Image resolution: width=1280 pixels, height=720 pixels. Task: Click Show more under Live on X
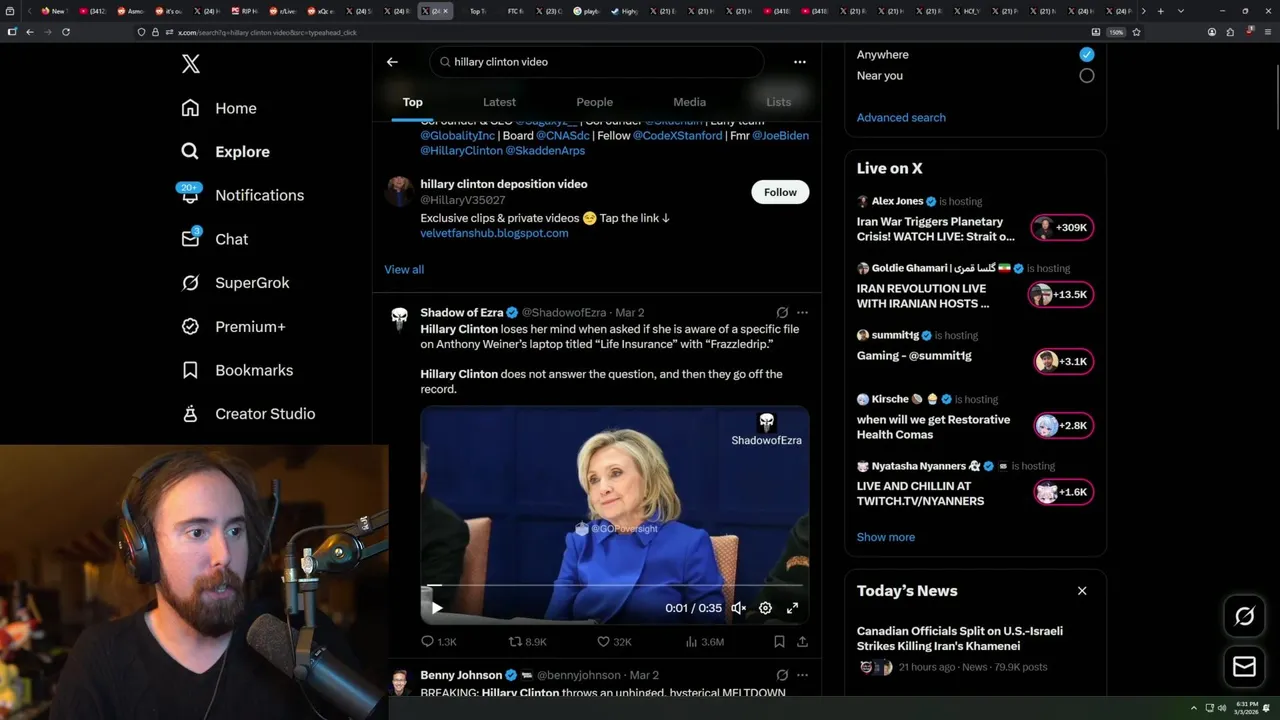coord(886,537)
